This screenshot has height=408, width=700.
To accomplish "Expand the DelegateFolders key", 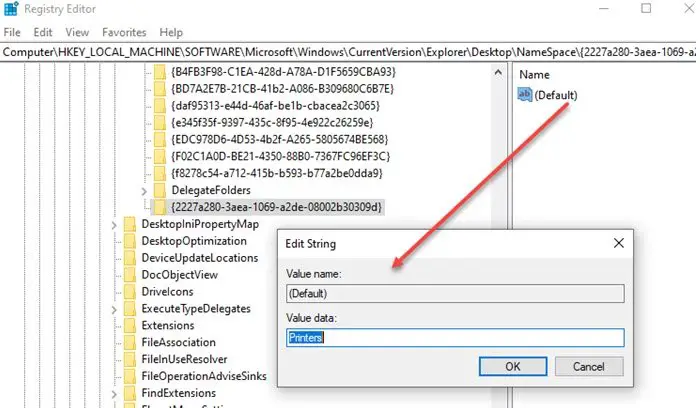I will point(144,192).
